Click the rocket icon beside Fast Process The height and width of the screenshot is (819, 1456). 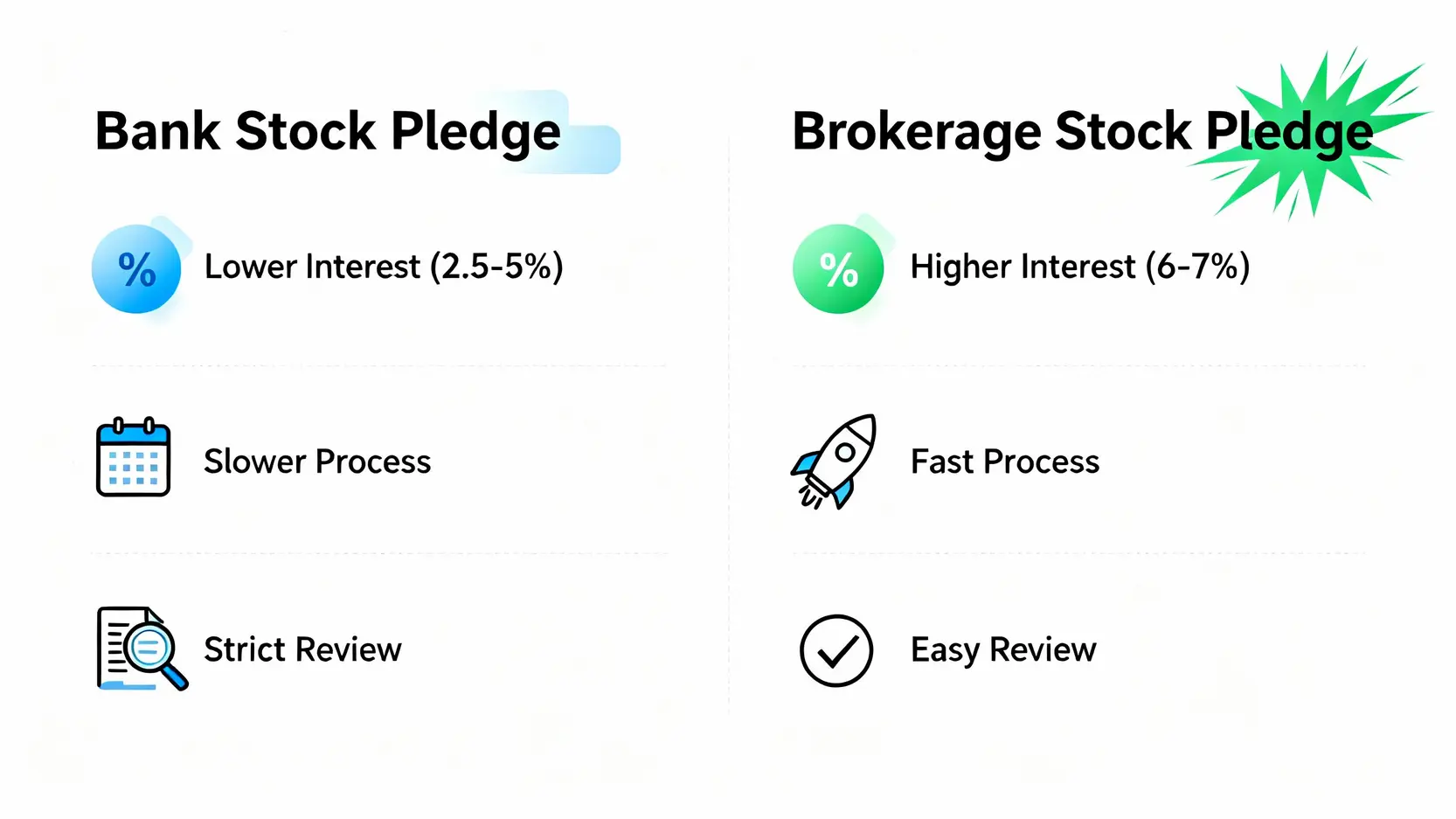point(835,461)
